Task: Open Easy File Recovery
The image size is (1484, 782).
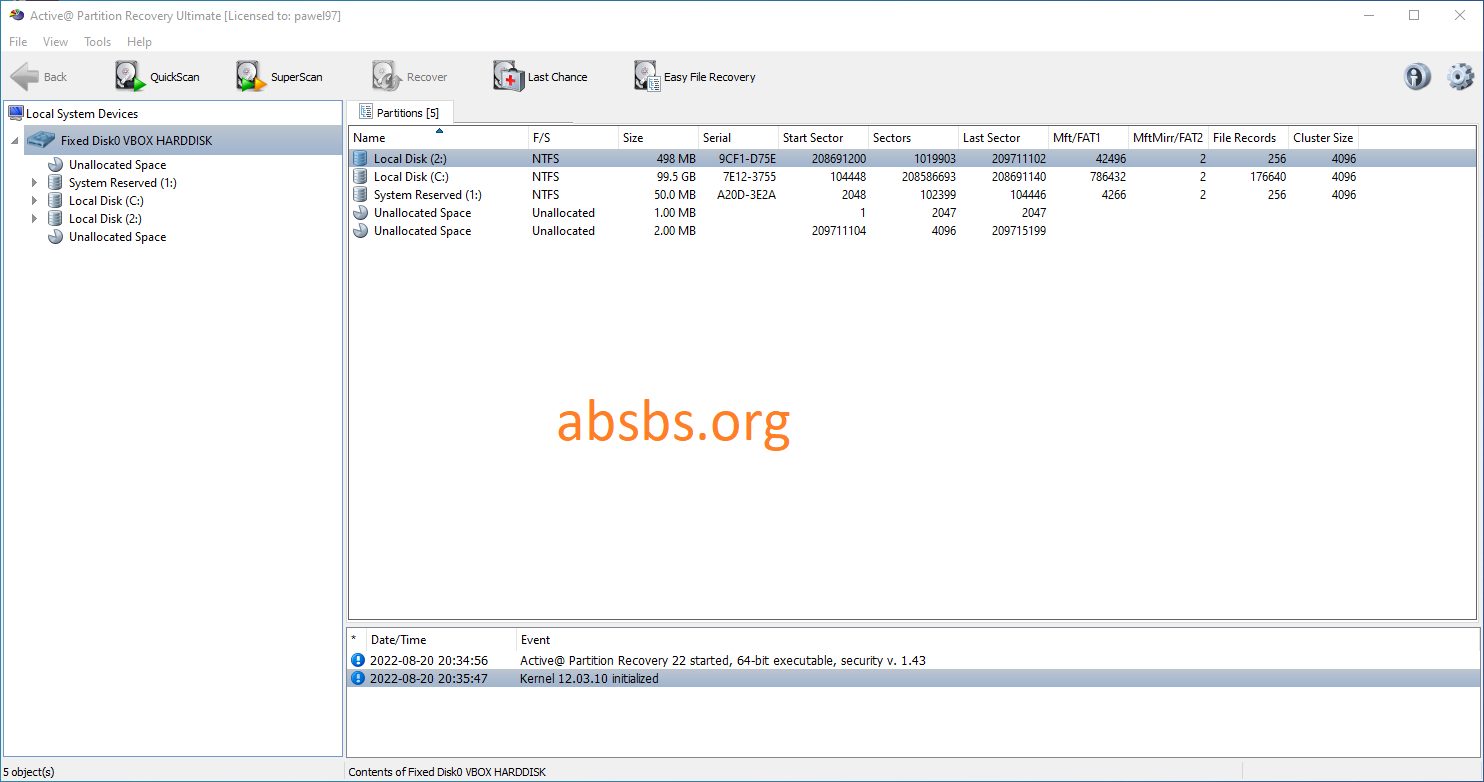Action: coord(695,77)
